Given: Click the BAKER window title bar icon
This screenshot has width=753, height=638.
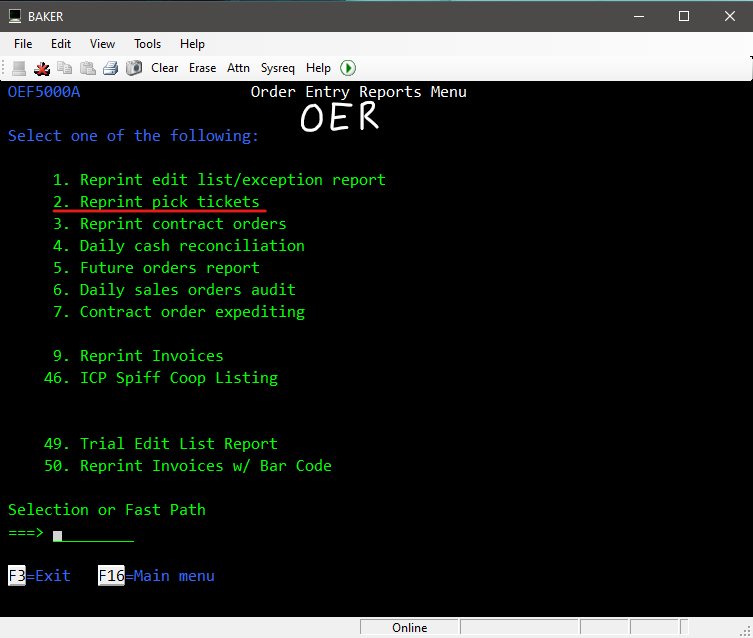Looking at the screenshot, I should [x=16, y=16].
